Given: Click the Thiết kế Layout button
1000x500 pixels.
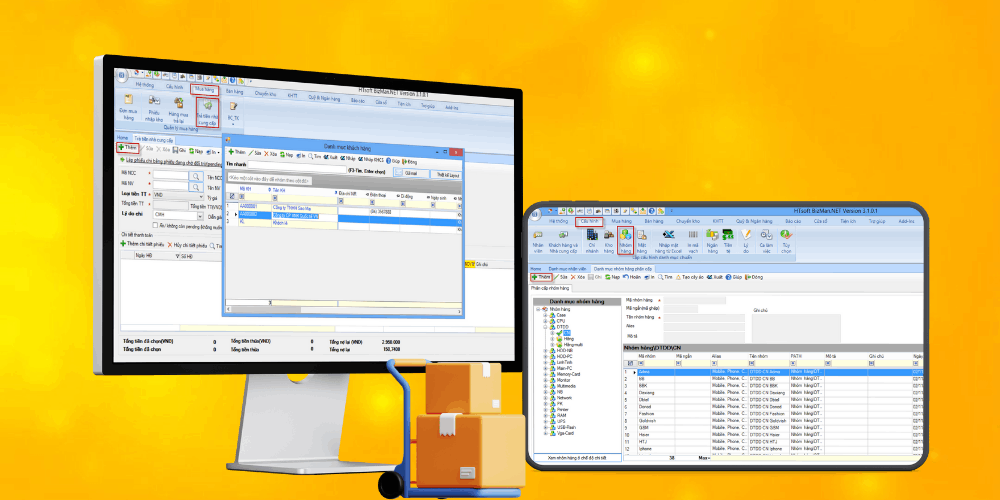Looking at the screenshot, I should [x=445, y=173].
